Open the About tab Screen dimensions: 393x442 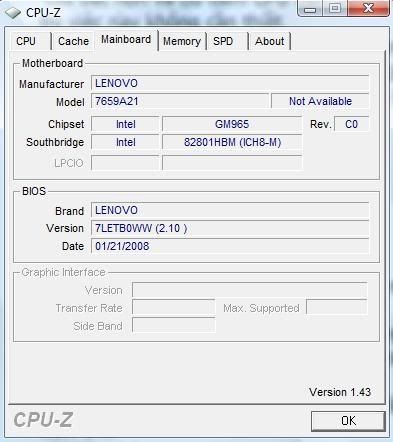coord(270,41)
